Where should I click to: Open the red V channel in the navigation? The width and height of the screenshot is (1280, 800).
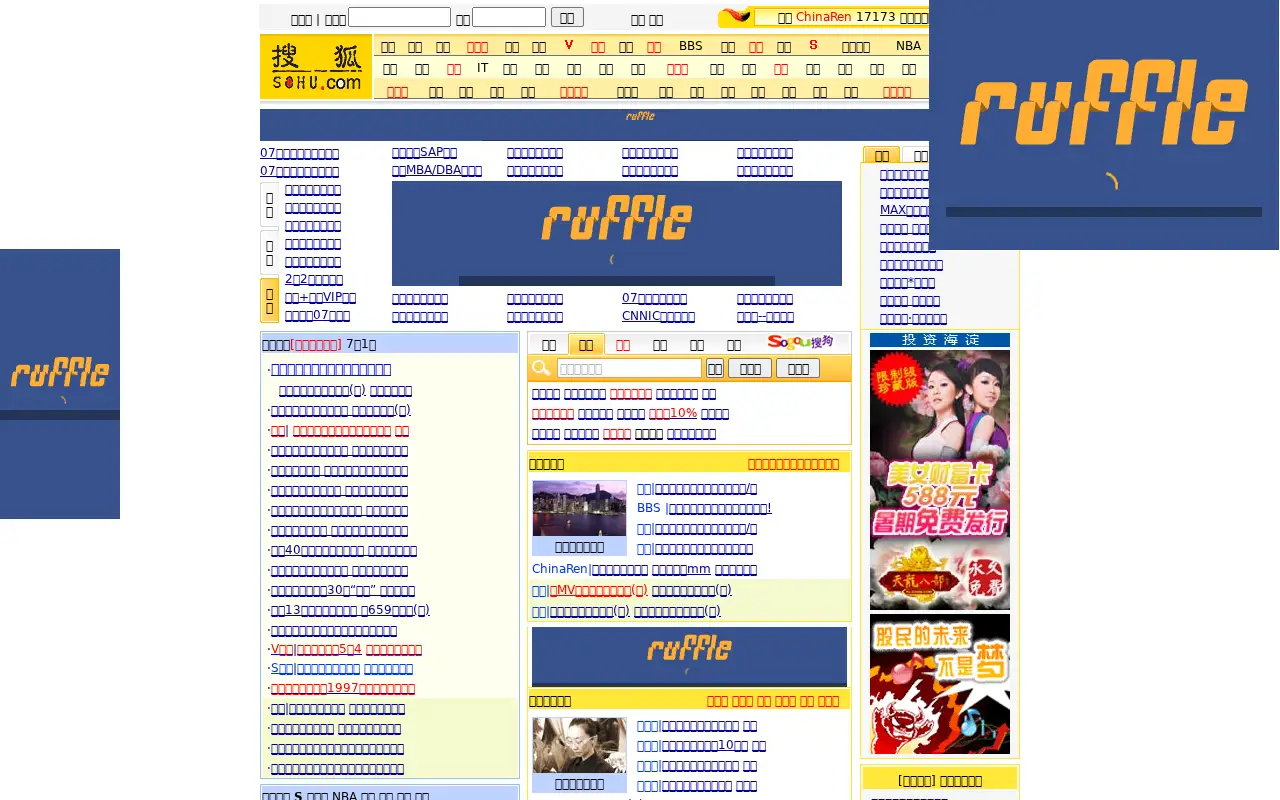tap(569, 45)
